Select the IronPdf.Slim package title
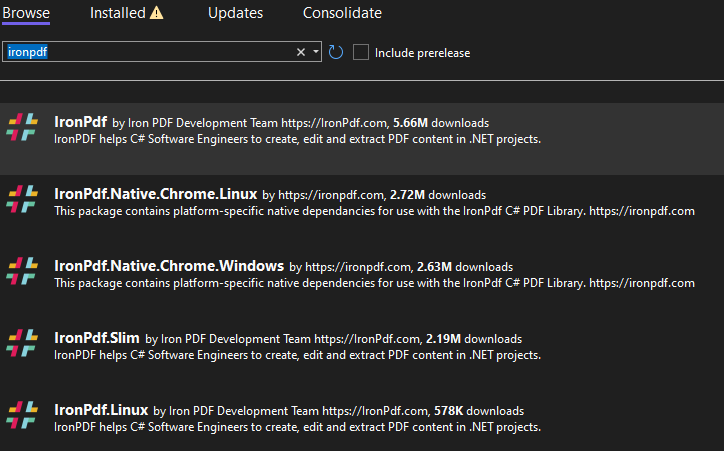The width and height of the screenshot is (724, 451). [97, 338]
